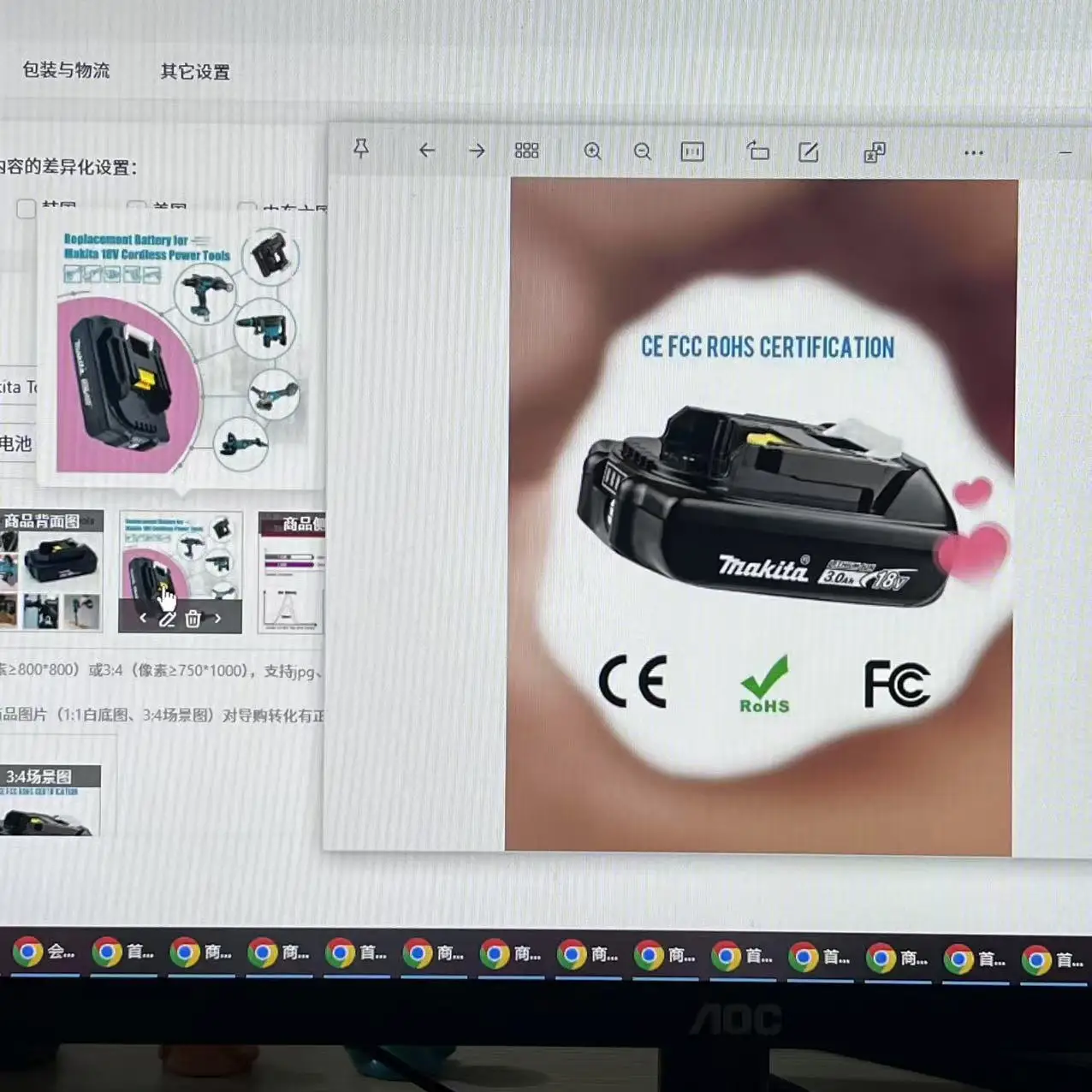Click the 内容的差异化设置 label text
Image resolution: width=1092 pixels, height=1092 pixels.
click(x=68, y=167)
